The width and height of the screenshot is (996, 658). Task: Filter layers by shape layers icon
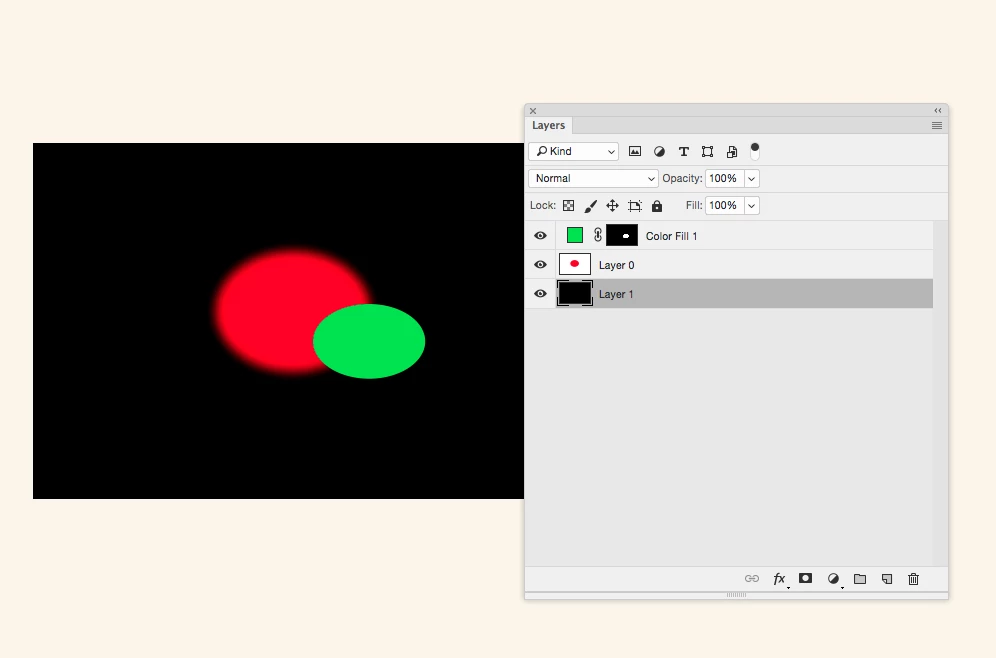(x=707, y=151)
